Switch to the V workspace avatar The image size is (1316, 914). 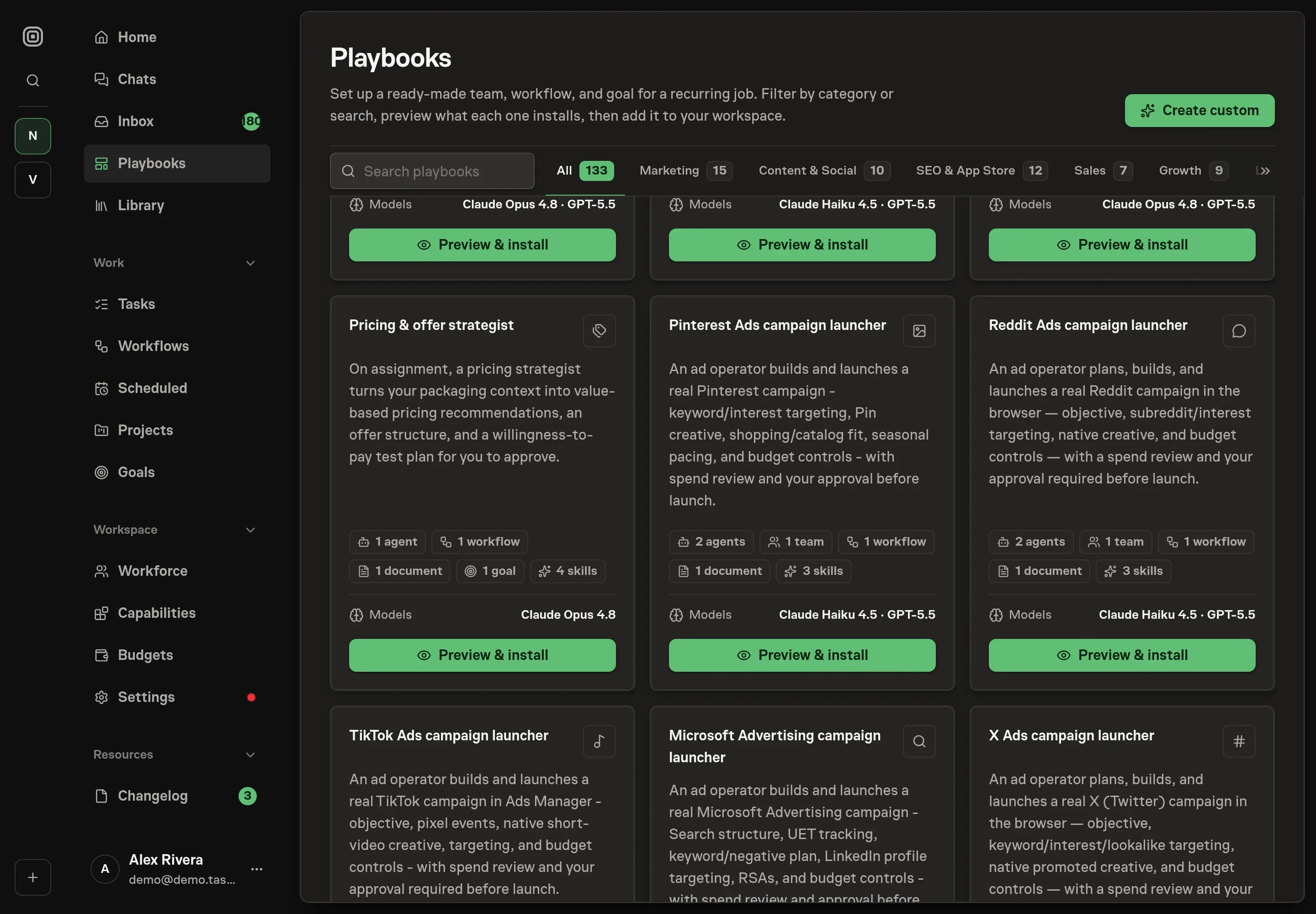point(32,180)
